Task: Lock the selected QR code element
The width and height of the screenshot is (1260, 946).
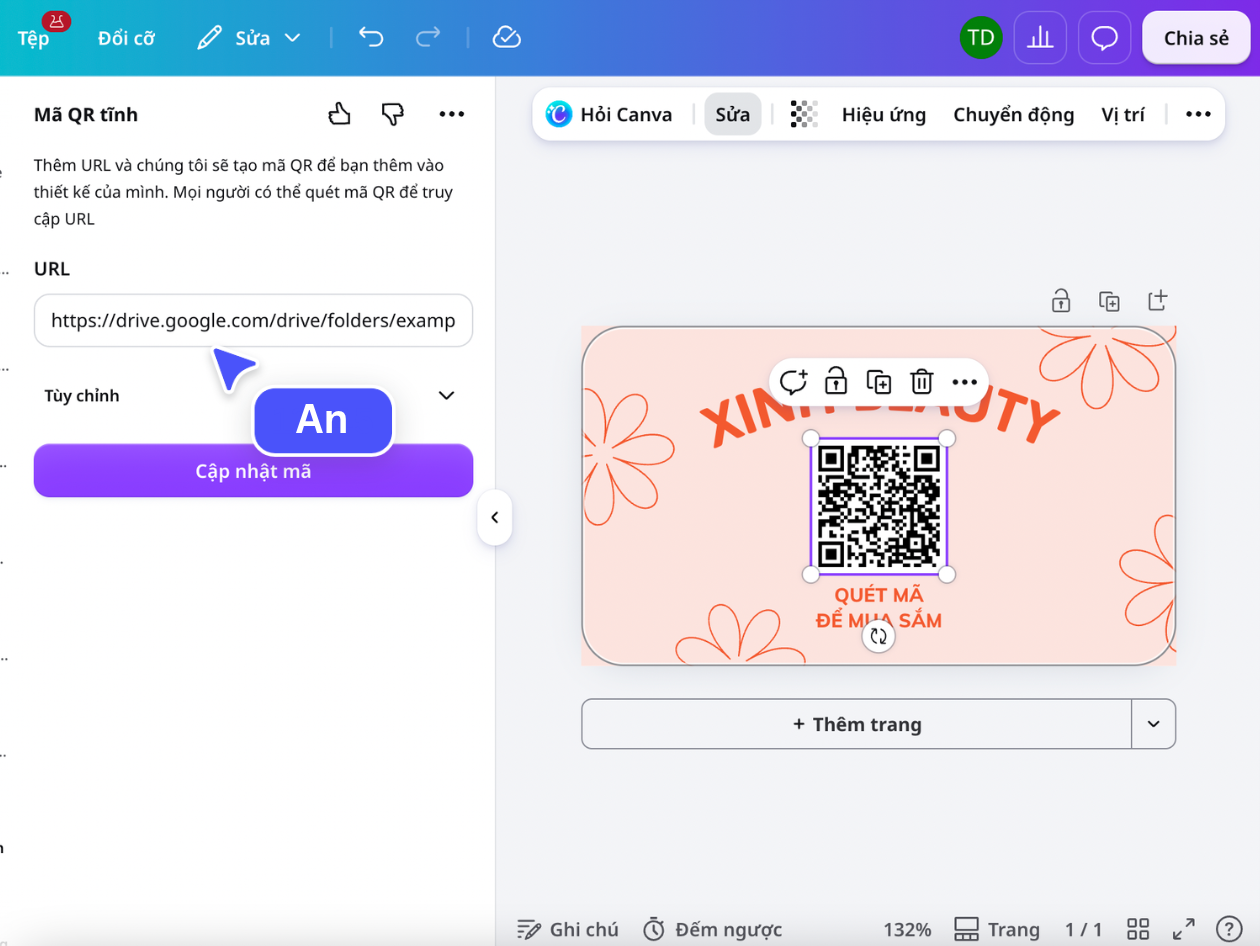Action: click(836, 381)
